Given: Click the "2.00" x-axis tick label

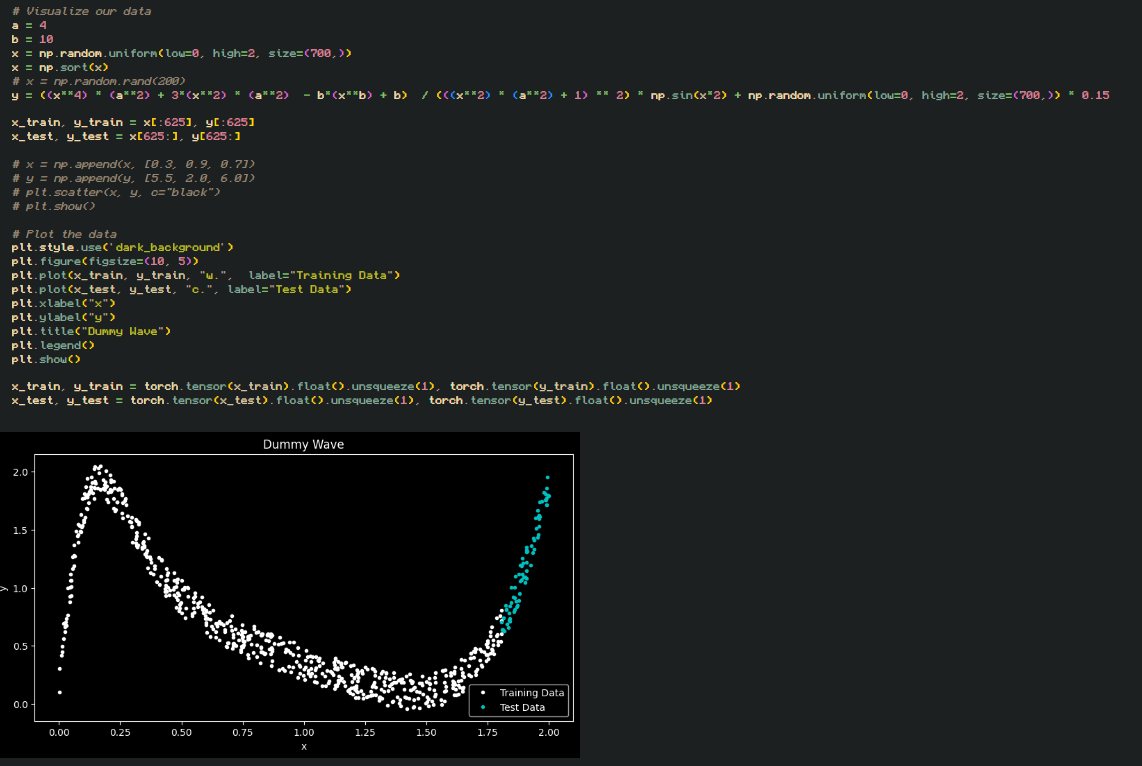Looking at the screenshot, I should 549,731.
